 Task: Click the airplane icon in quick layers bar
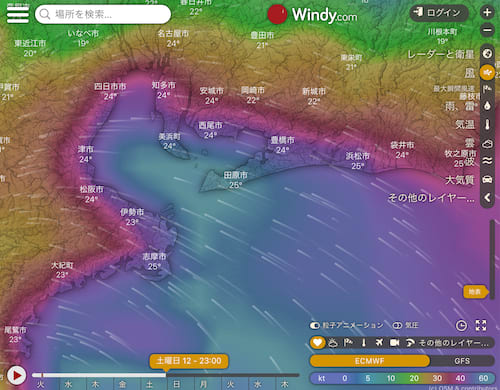click(379, 343)
